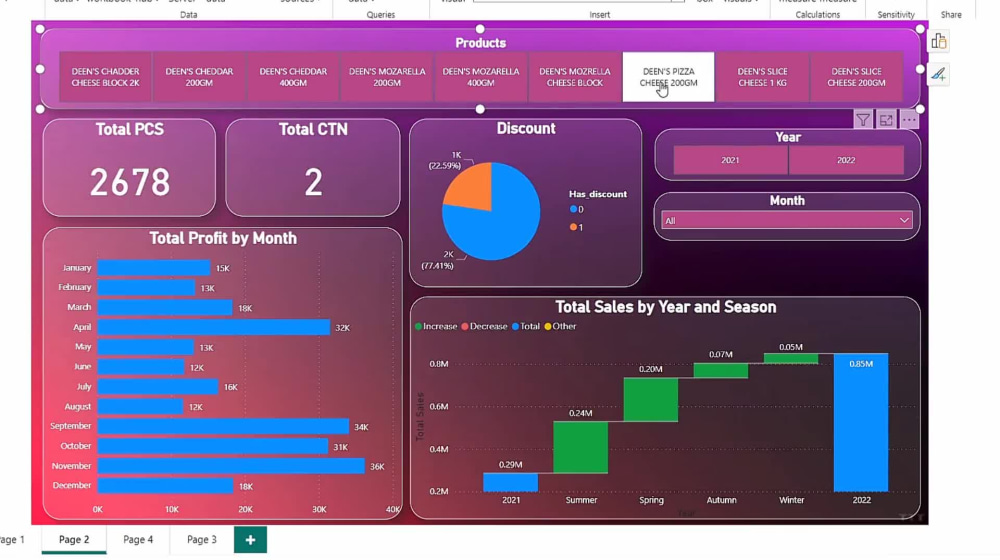
Task: Select the January profit bar
Action: pyautogui.click(x=154, y=268)
